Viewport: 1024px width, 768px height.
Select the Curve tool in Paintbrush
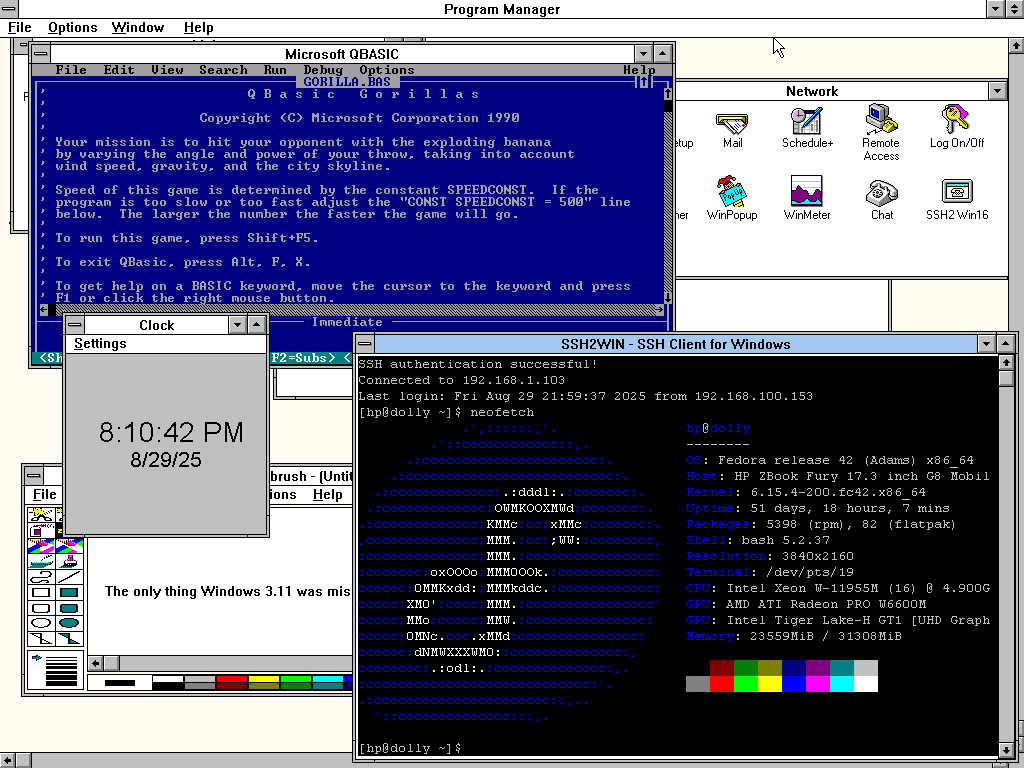(41, 577)
